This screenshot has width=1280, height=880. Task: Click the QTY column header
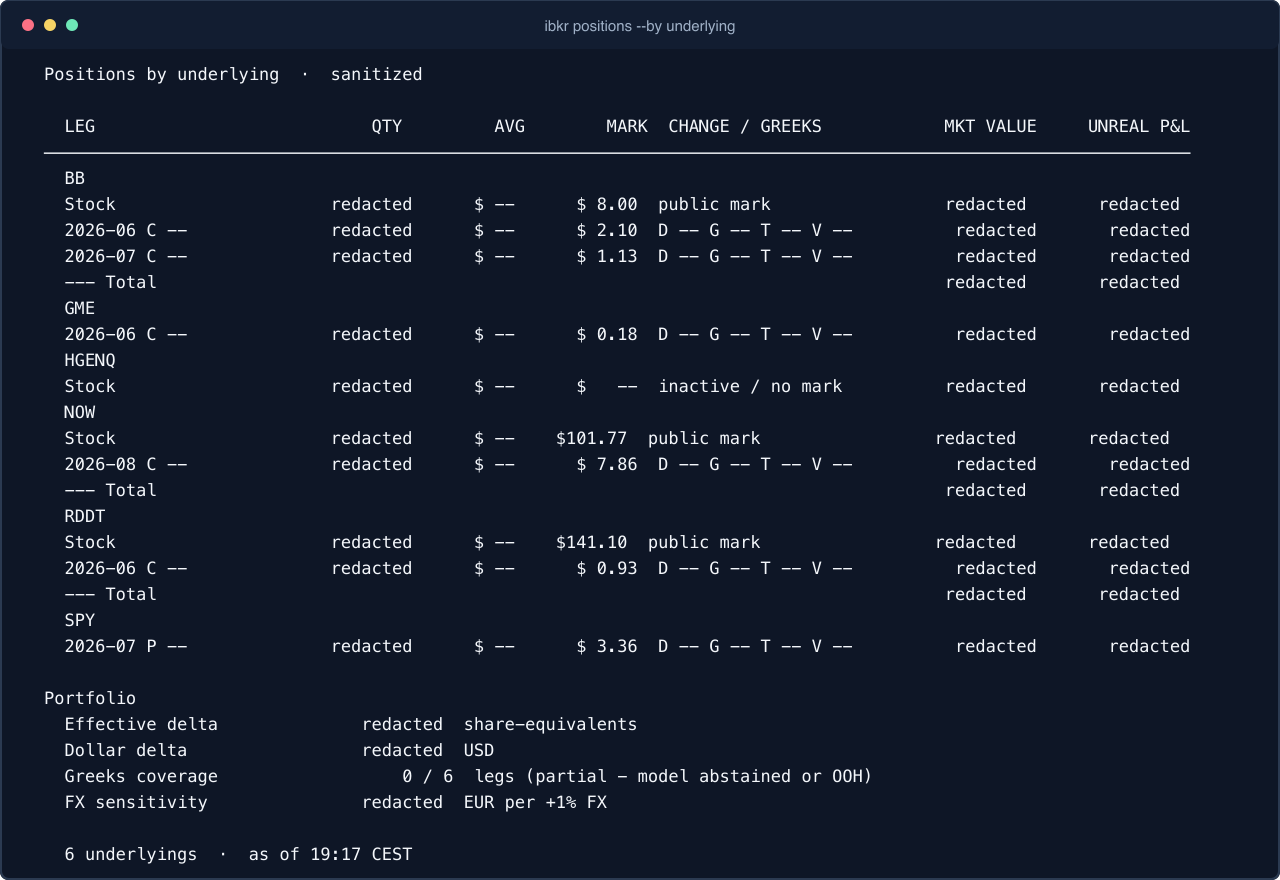[387, 126]
